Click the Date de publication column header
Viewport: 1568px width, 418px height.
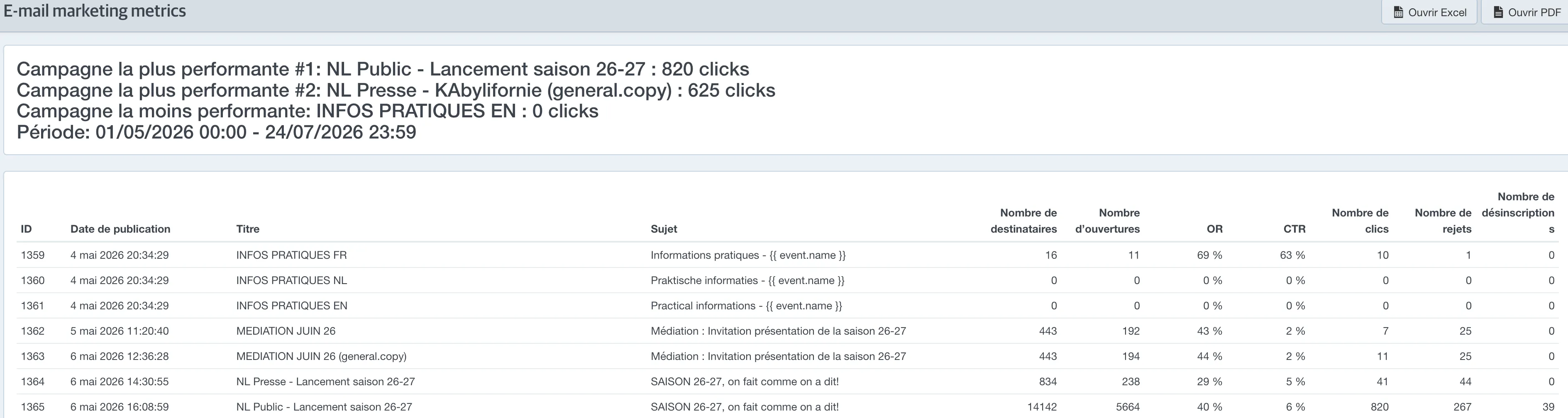pos(120,229)
